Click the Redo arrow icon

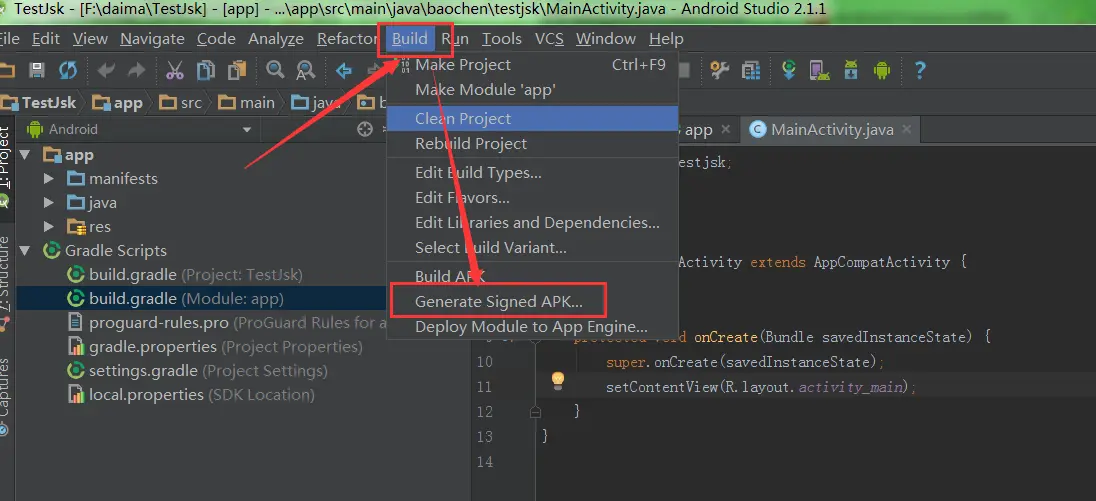pos(136,70)
